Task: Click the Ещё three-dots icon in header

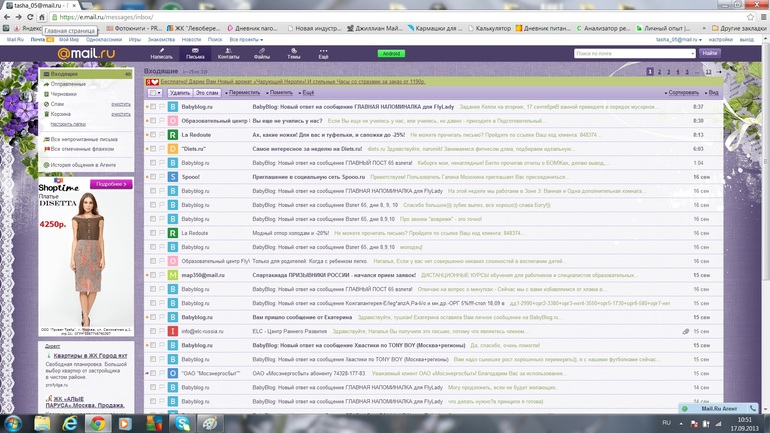Action: click(323, 52)
